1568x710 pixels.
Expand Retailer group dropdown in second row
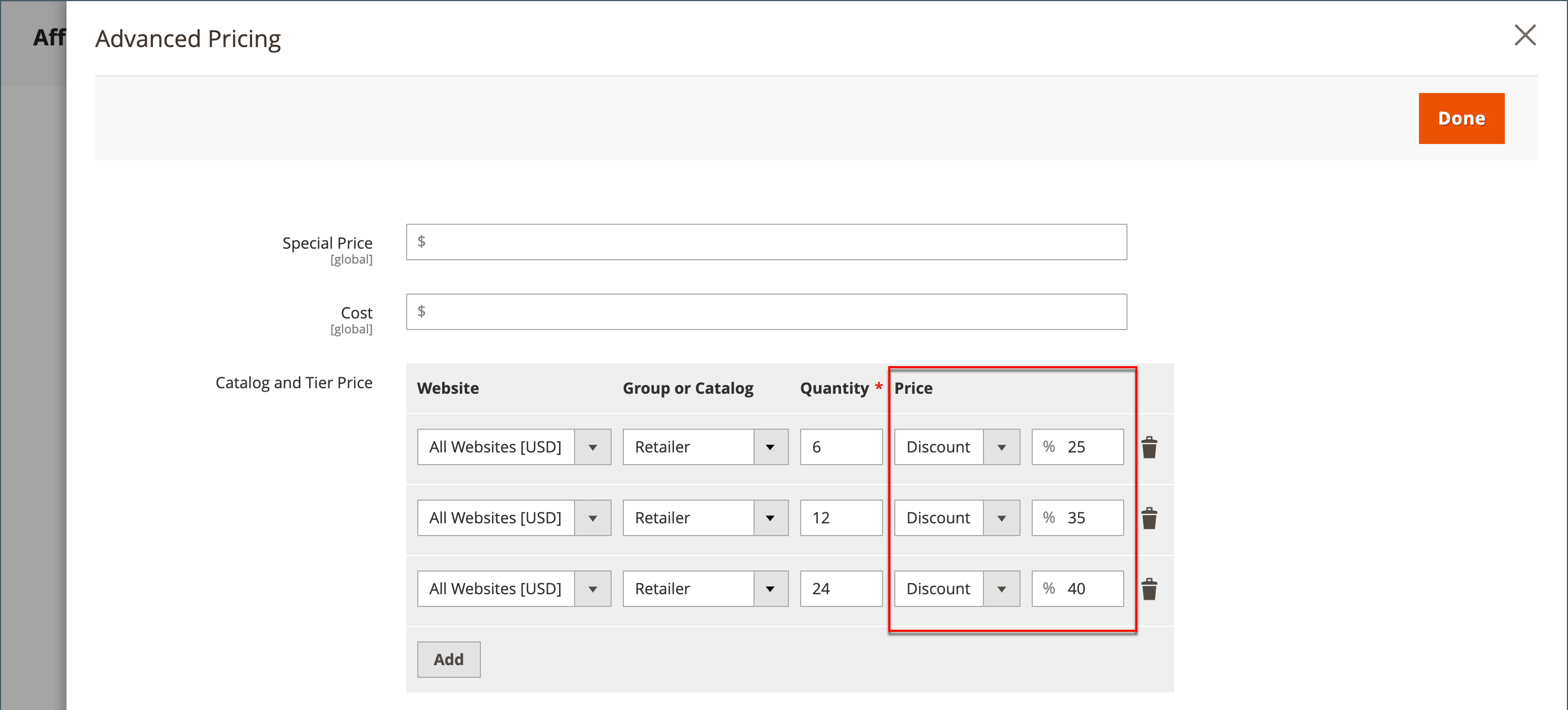(x=705, y=518)
